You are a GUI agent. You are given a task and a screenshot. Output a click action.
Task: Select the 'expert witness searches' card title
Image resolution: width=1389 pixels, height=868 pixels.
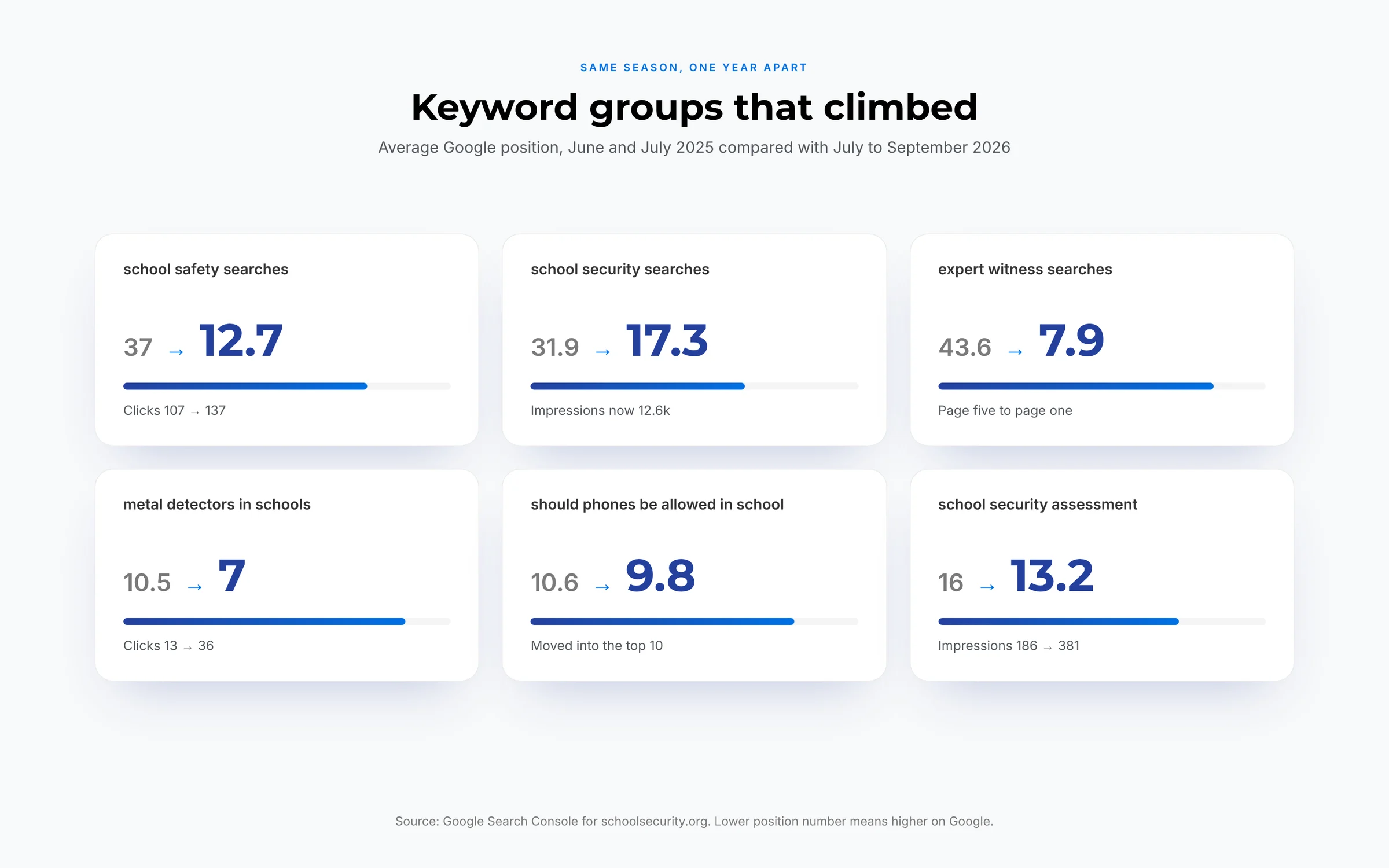tap(1025, 270)
